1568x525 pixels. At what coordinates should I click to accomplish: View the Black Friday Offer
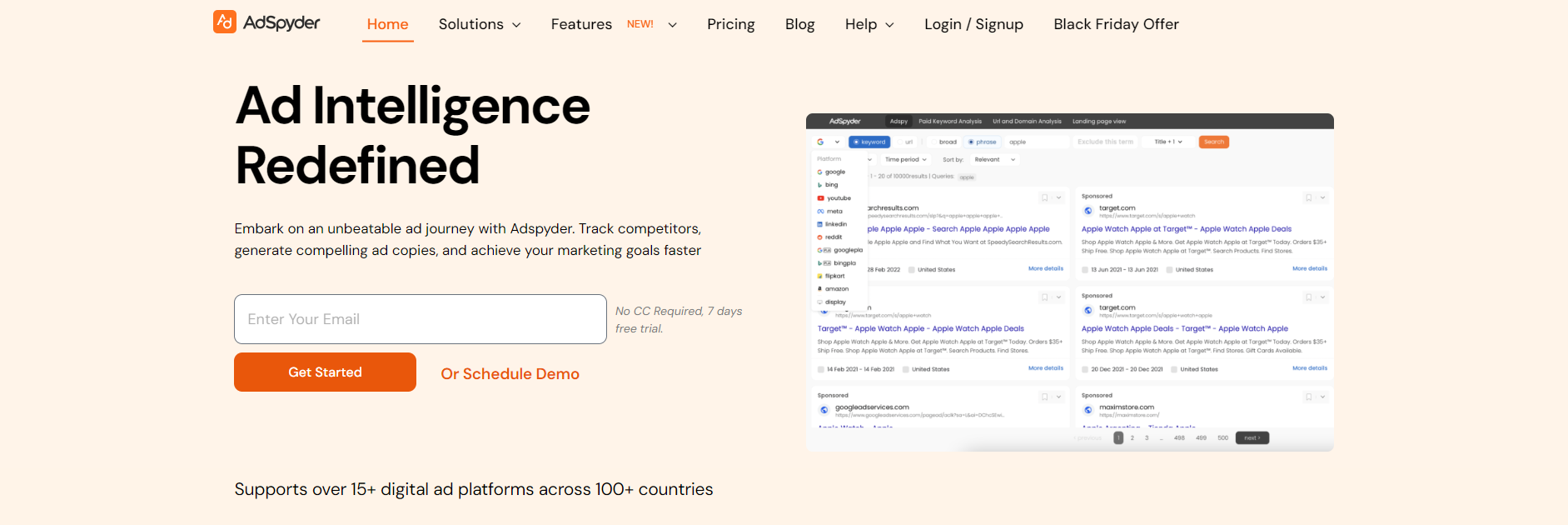[1117, 24]
